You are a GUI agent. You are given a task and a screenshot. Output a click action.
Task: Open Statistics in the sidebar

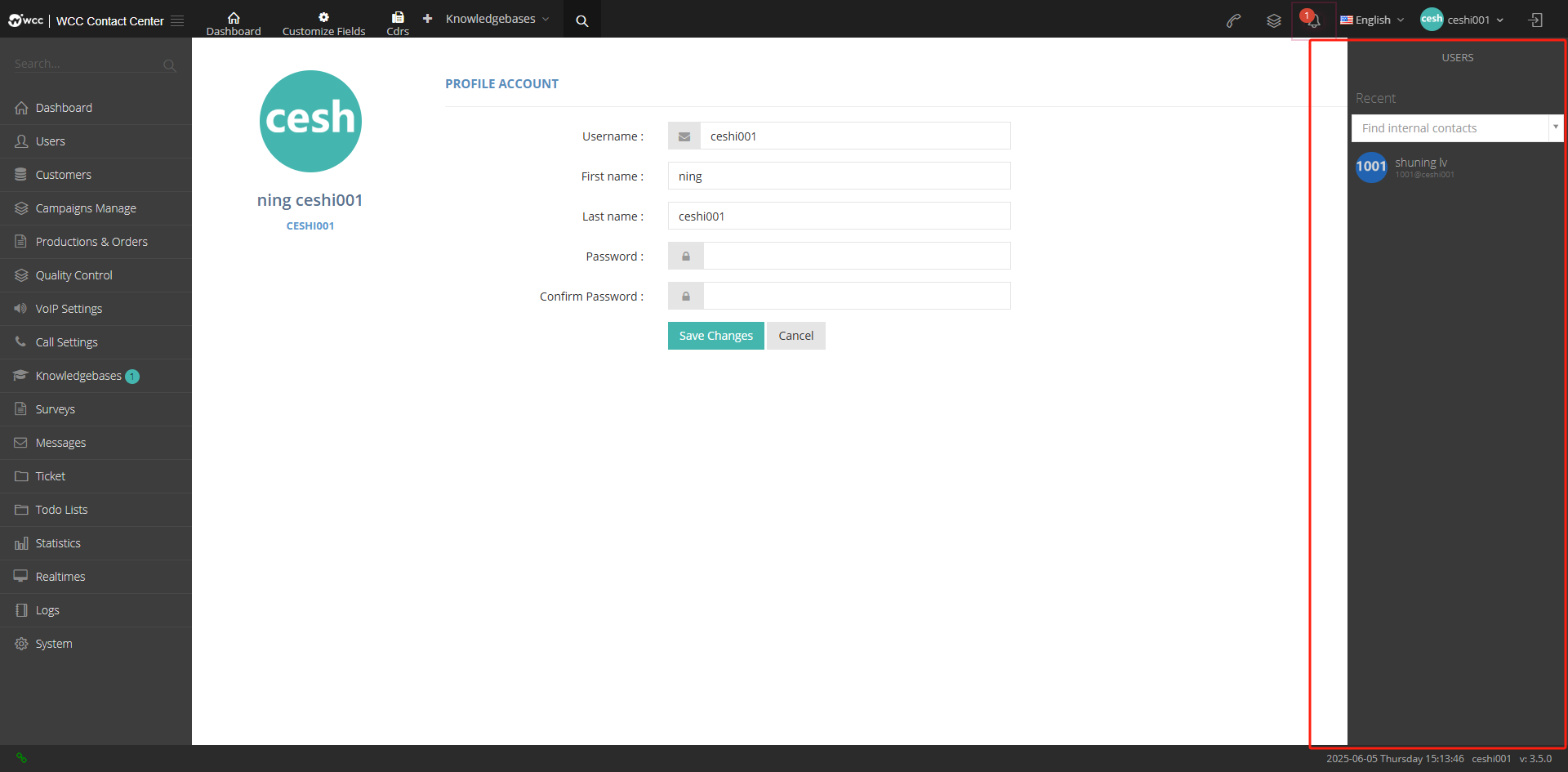pyautogui.click(x=96, y=543)
